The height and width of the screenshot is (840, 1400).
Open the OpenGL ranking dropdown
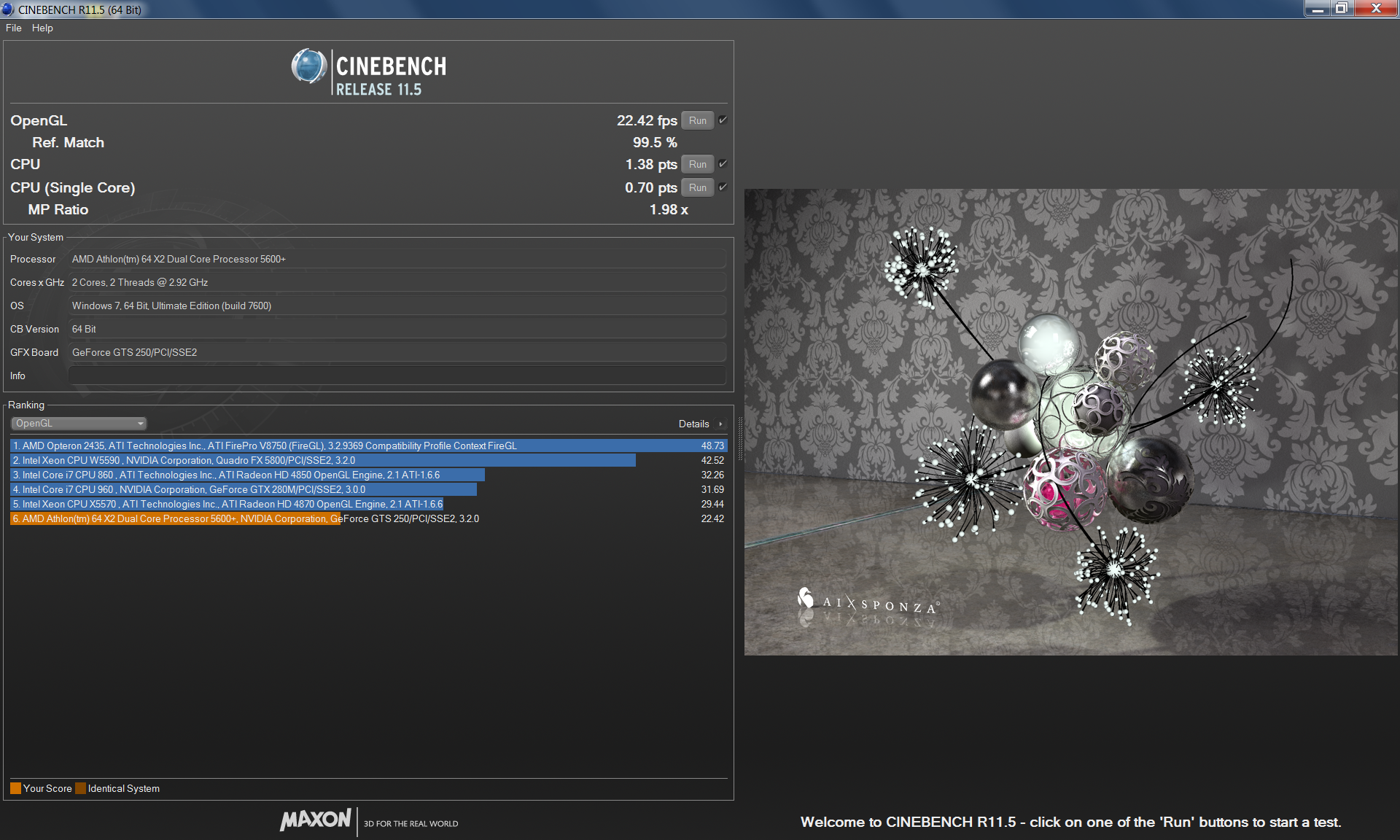[79, 424]
